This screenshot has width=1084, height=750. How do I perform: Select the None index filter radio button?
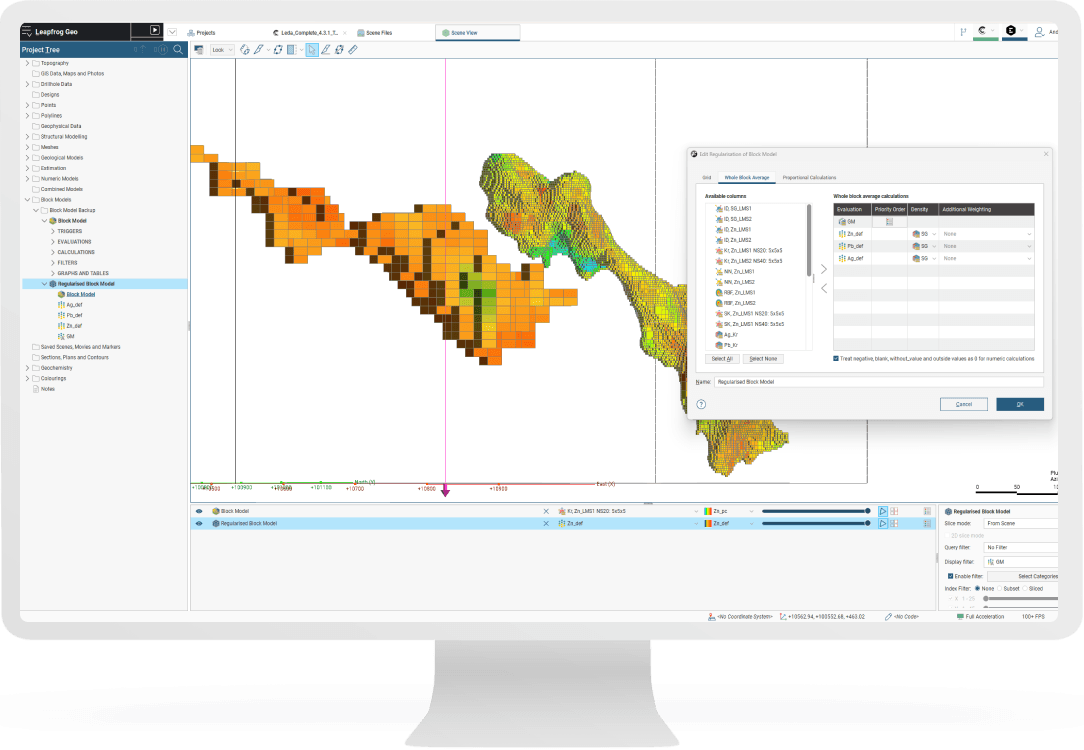click(x=978, y=588)
